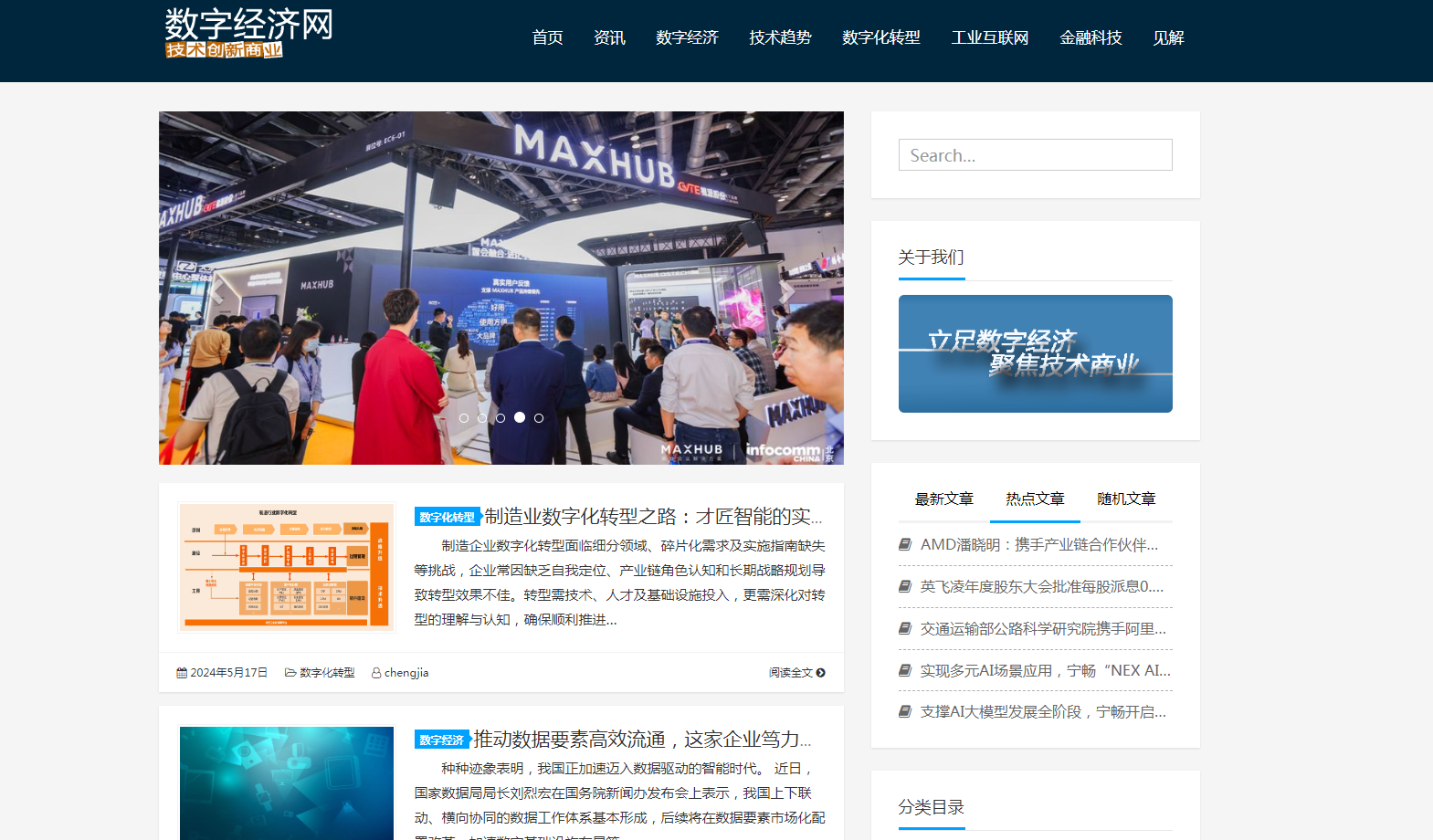Click the user icon beside chengjia
This screenshot has height=840, width=1433.
[x=376, y=673]
